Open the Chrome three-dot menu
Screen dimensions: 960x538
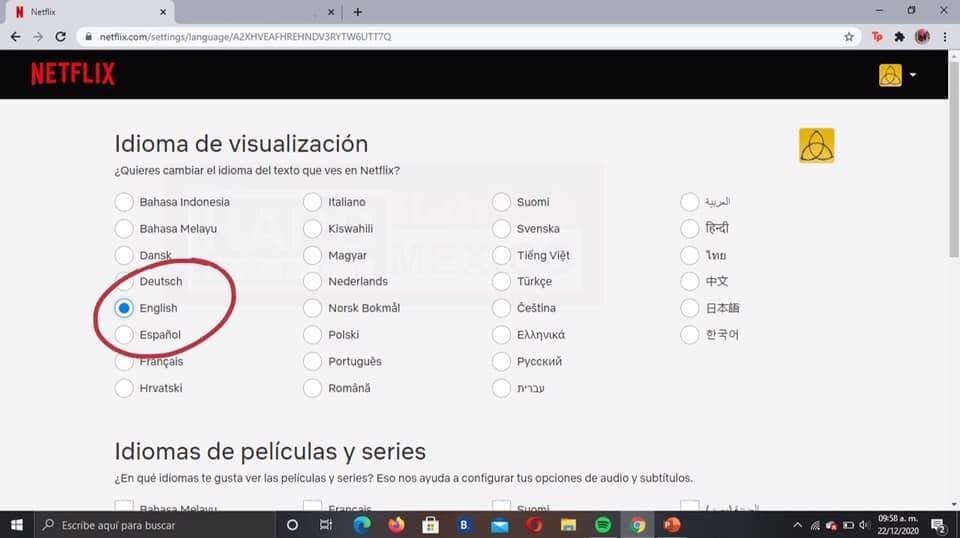(x=945, y=37)
